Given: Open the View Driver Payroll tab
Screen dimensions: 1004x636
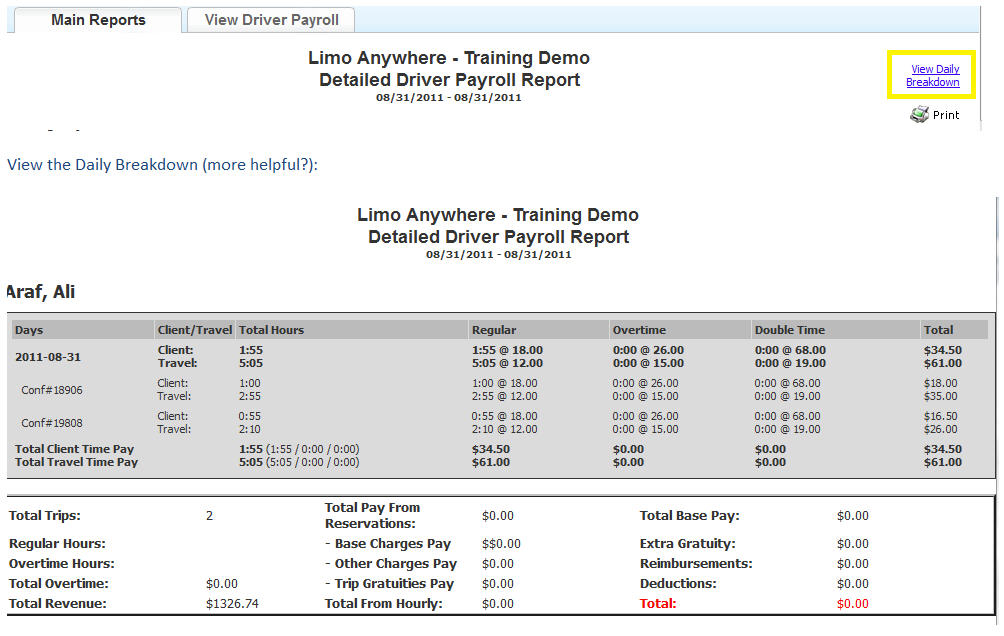Looking at the screenshot, I should pyautogui.click(x=271, y=20).
